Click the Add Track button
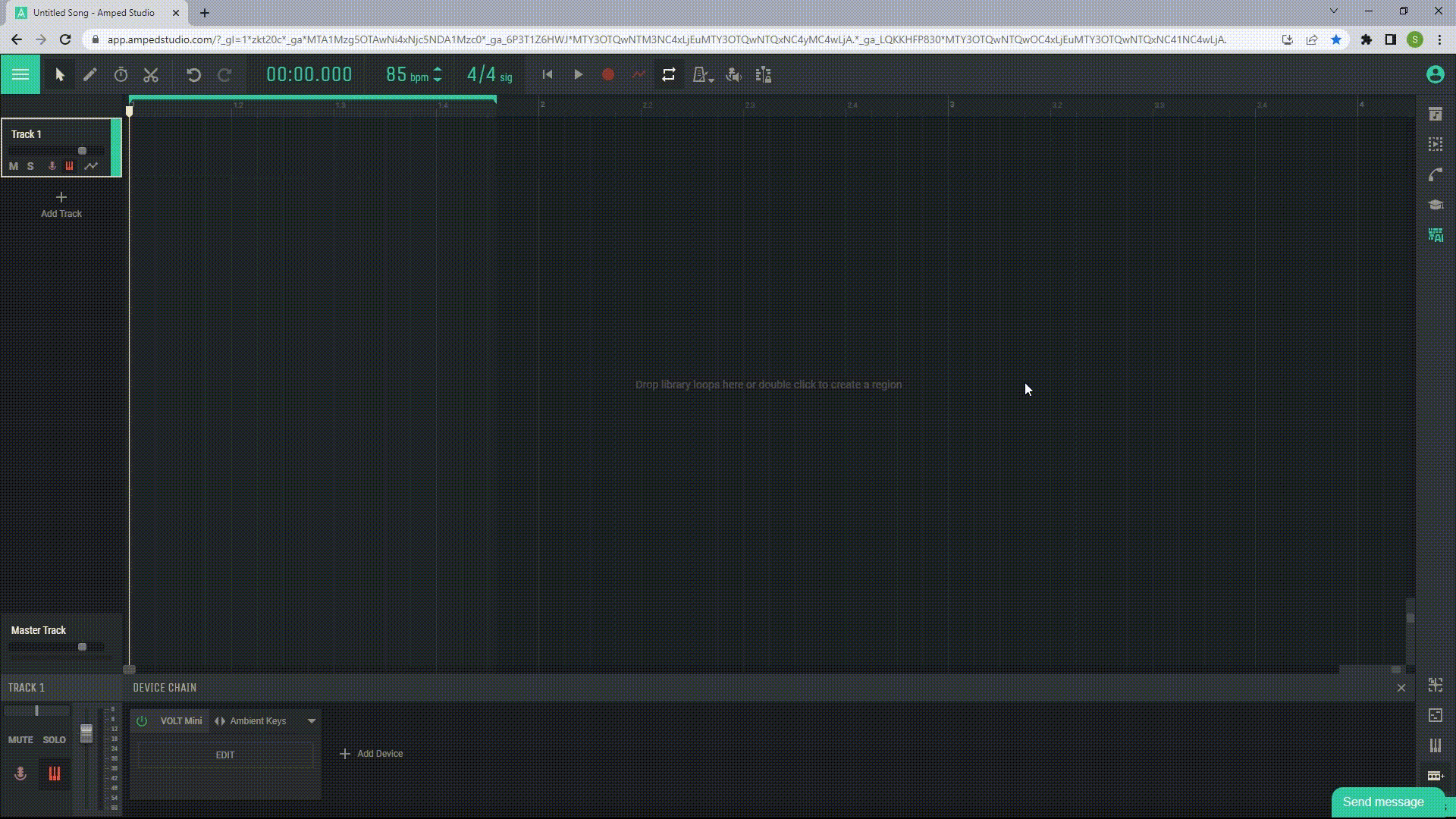The image size is (1456, 819). click(61, 205)
